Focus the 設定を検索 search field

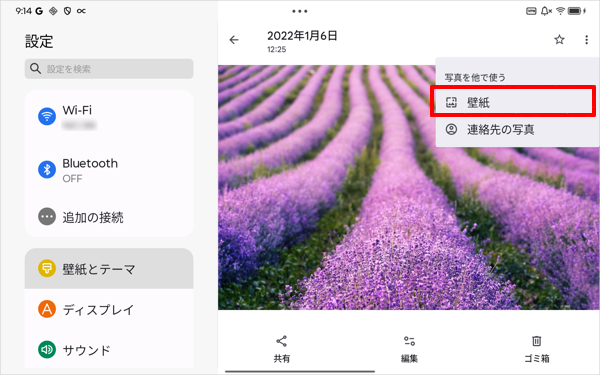coord(109,69)
